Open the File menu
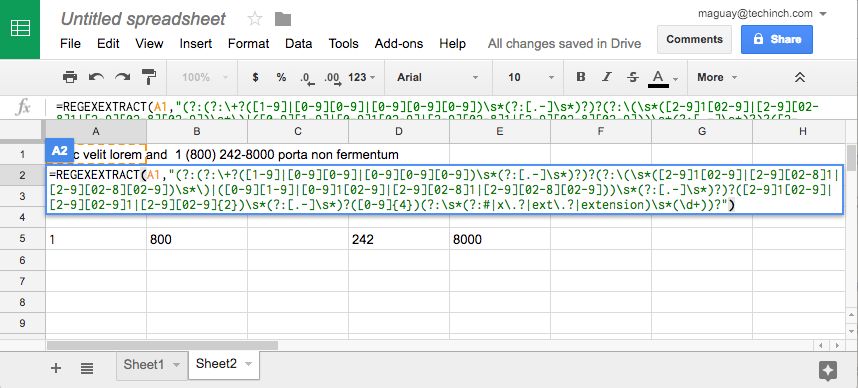 (70, 43)
